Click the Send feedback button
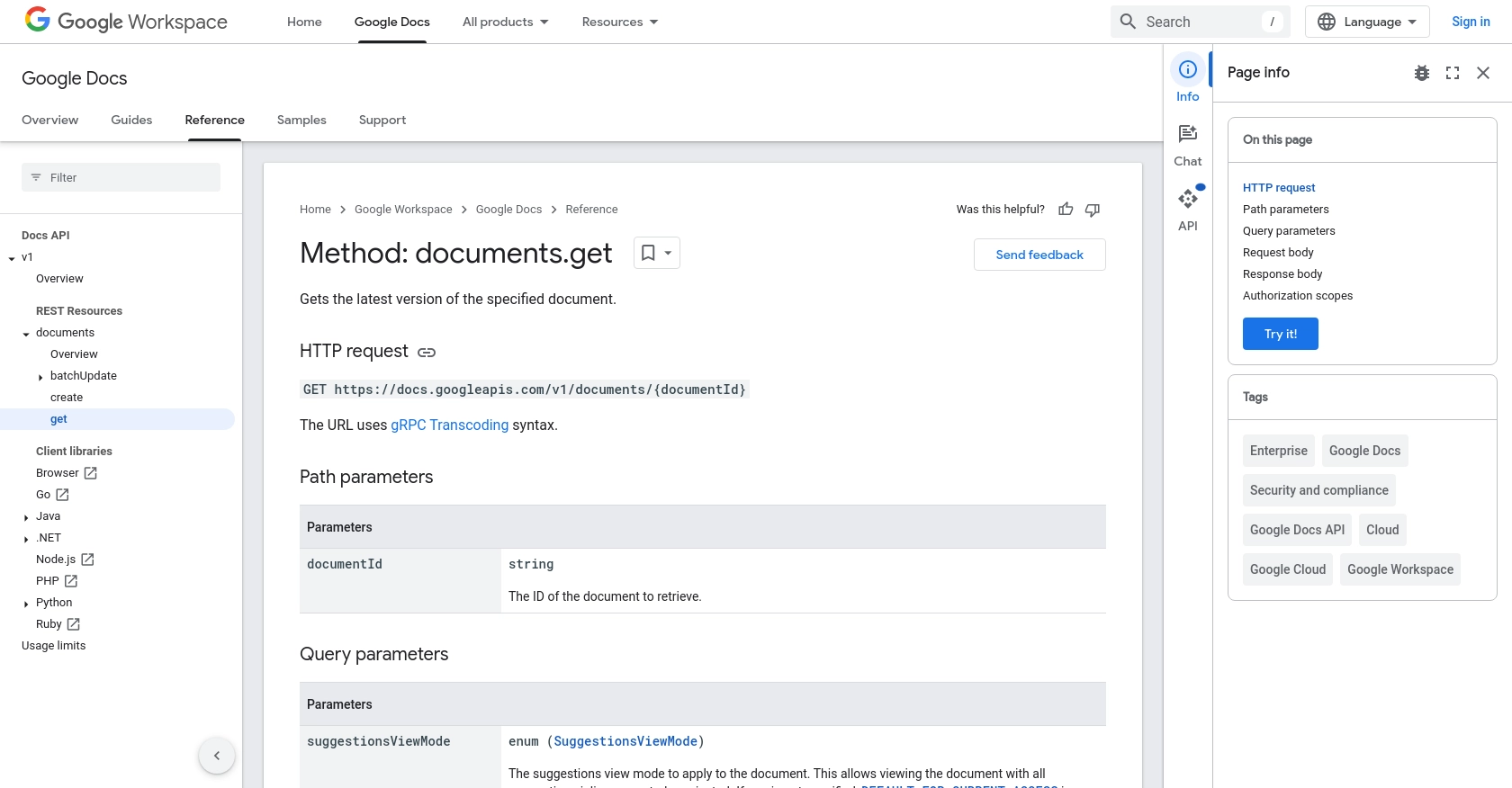This screenshot has height=788, width=1512. click(1039, 255)
